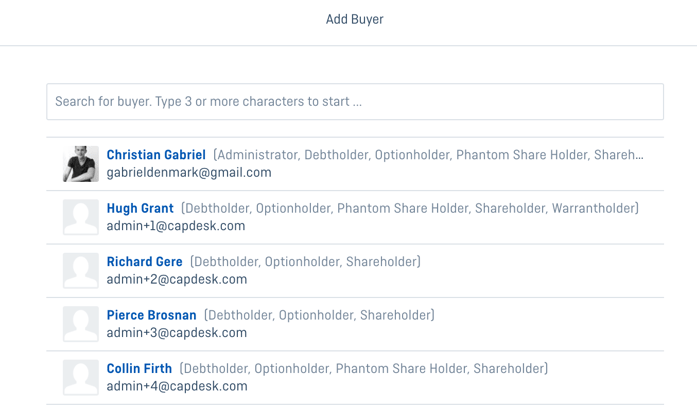Select Christian Gabriel's profile photo

(x=80, y=164)
